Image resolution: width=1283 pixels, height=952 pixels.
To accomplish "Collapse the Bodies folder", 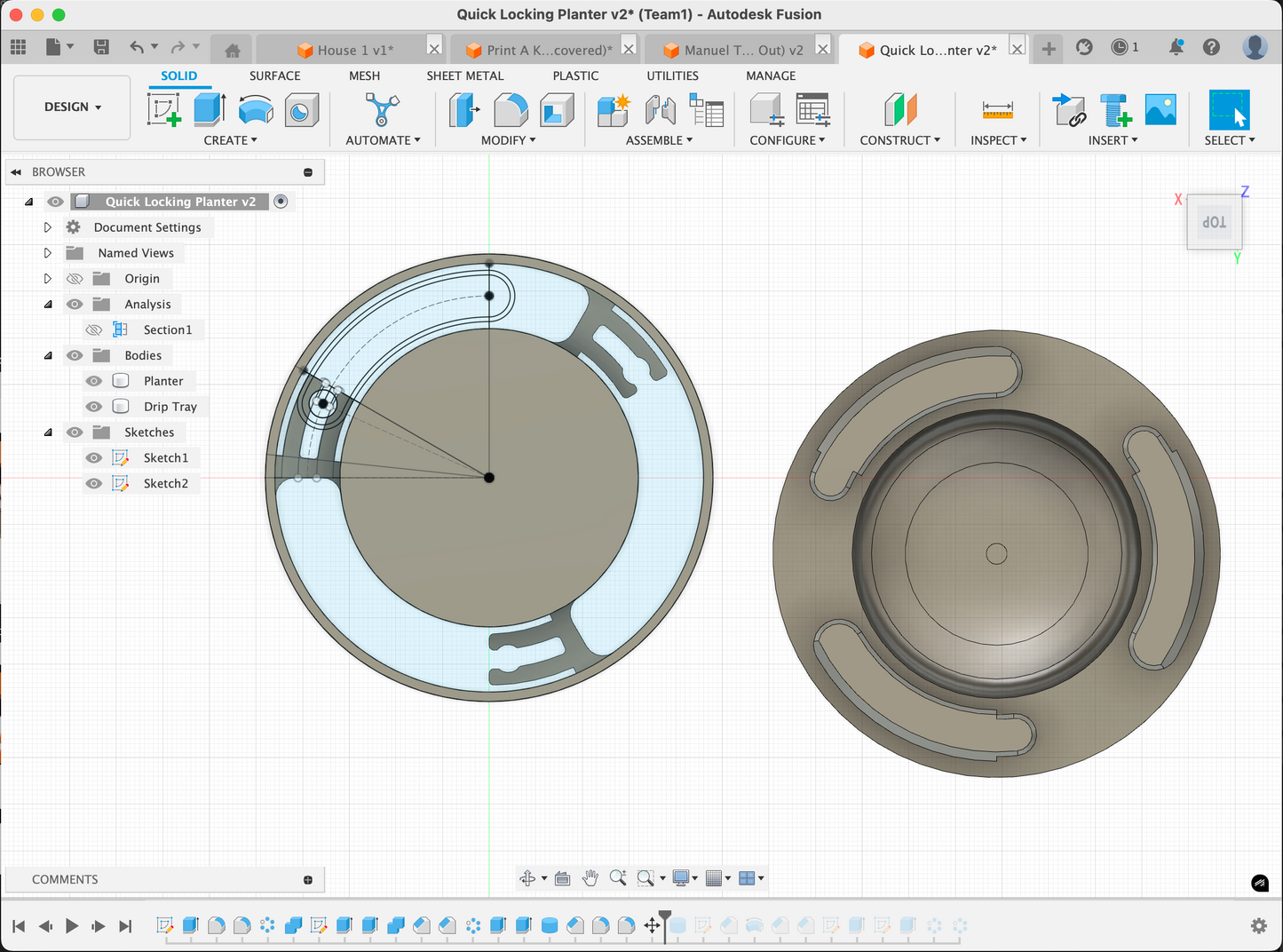I will click(x=48, y=355).
